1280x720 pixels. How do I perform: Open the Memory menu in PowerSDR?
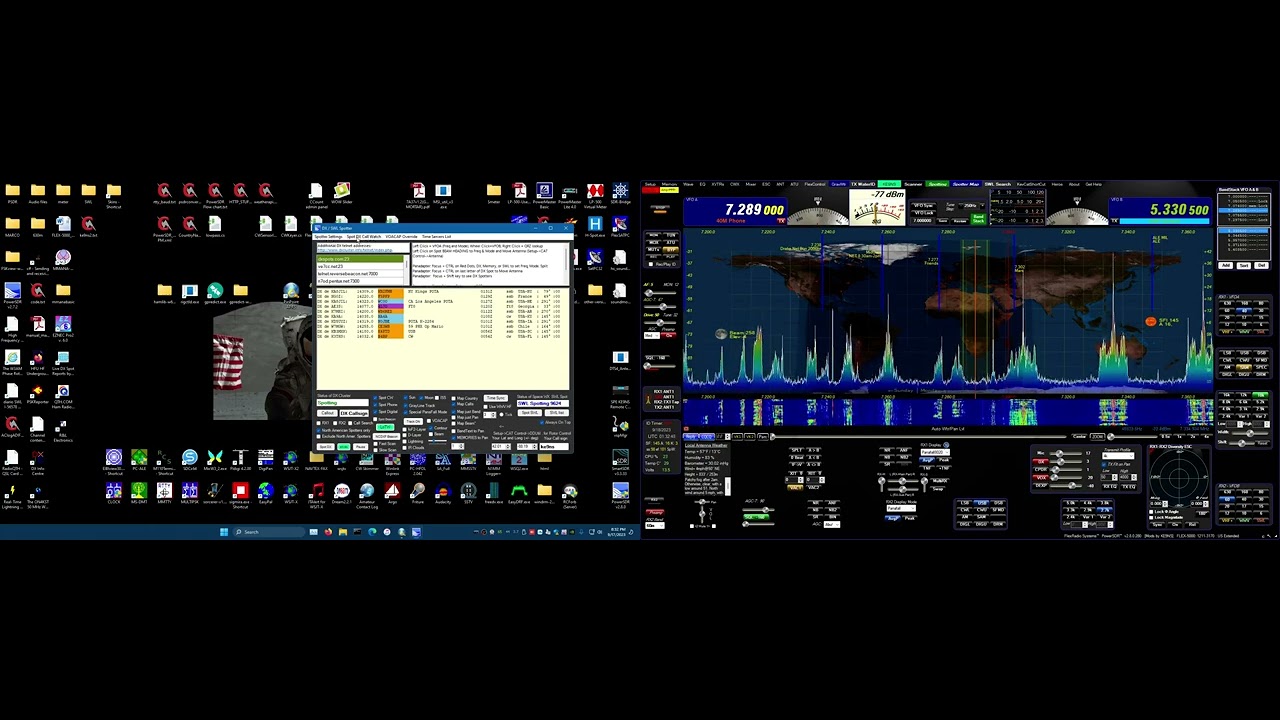coord(669,184)
